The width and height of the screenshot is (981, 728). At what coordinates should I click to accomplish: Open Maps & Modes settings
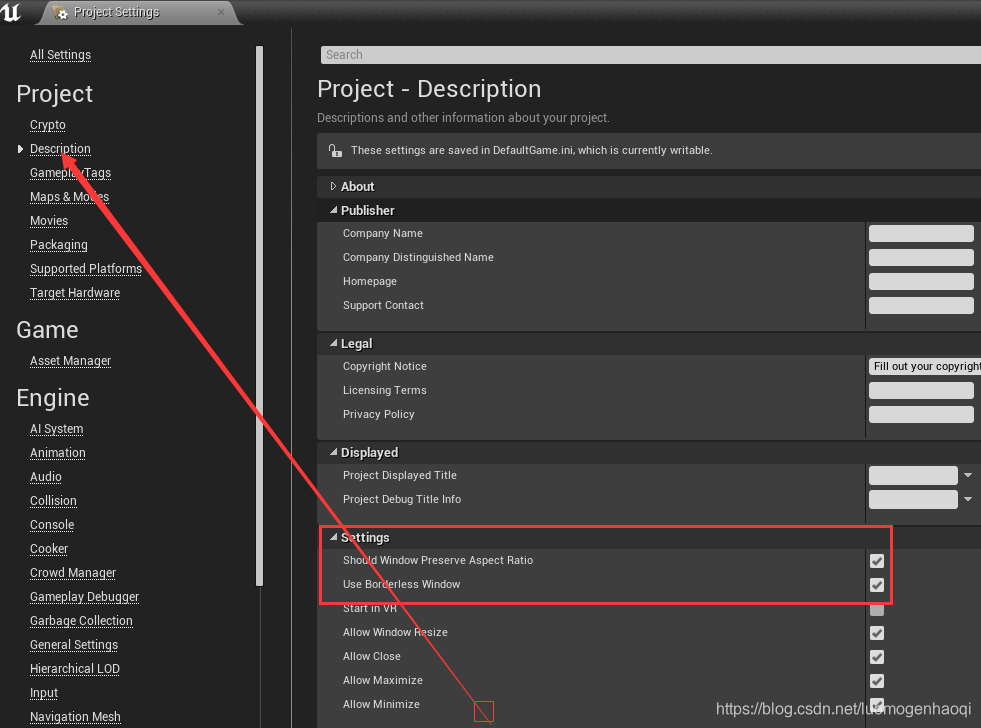pyautogui.click(x=69, y=197)
